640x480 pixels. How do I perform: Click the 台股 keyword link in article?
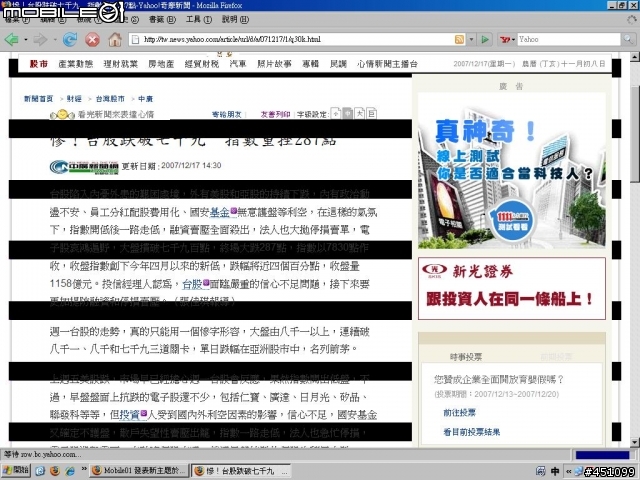(192, 284)
